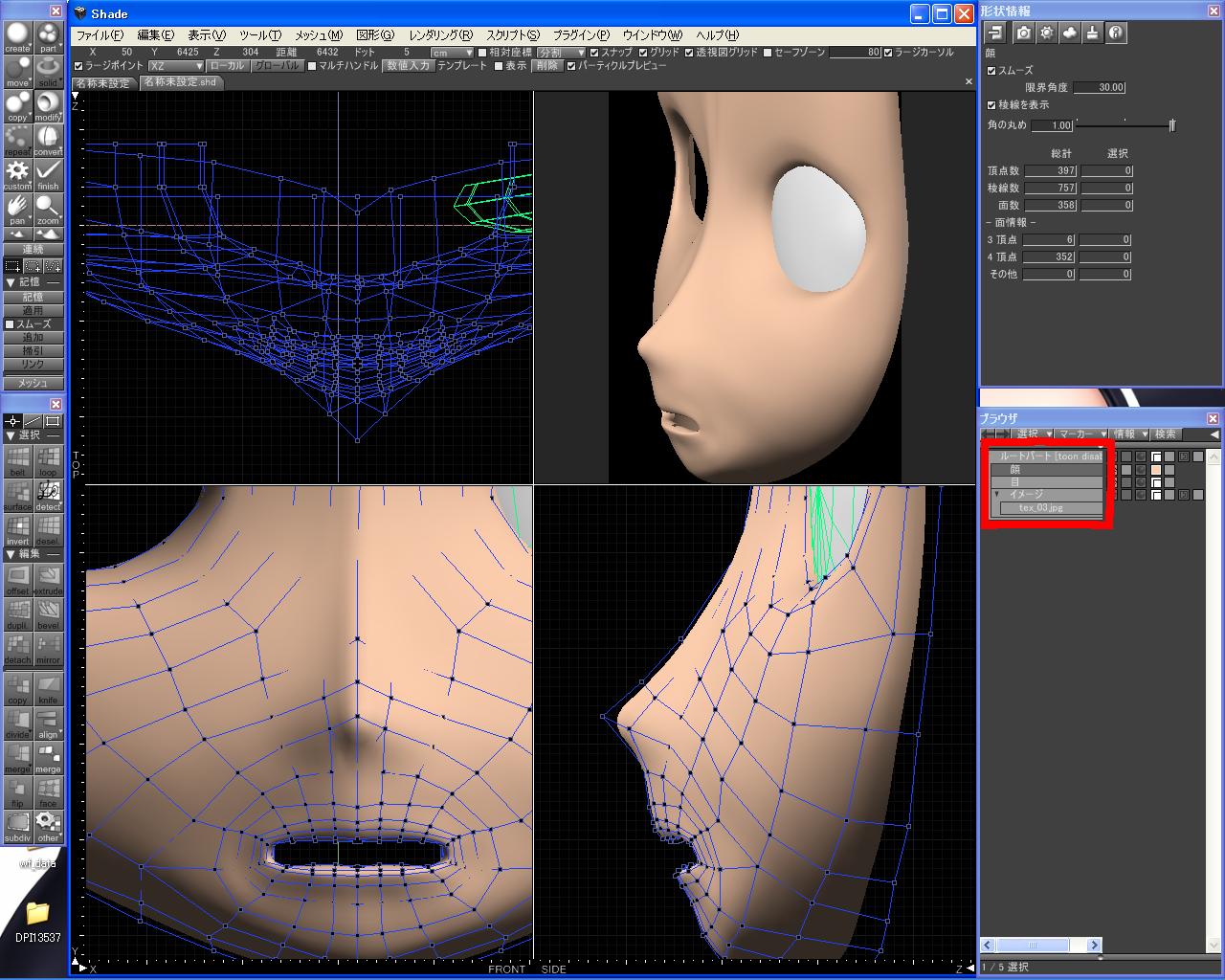Open the camera tab in shape info panel
Viewport: 1225px width, 980px height.
pos(1024,33)
